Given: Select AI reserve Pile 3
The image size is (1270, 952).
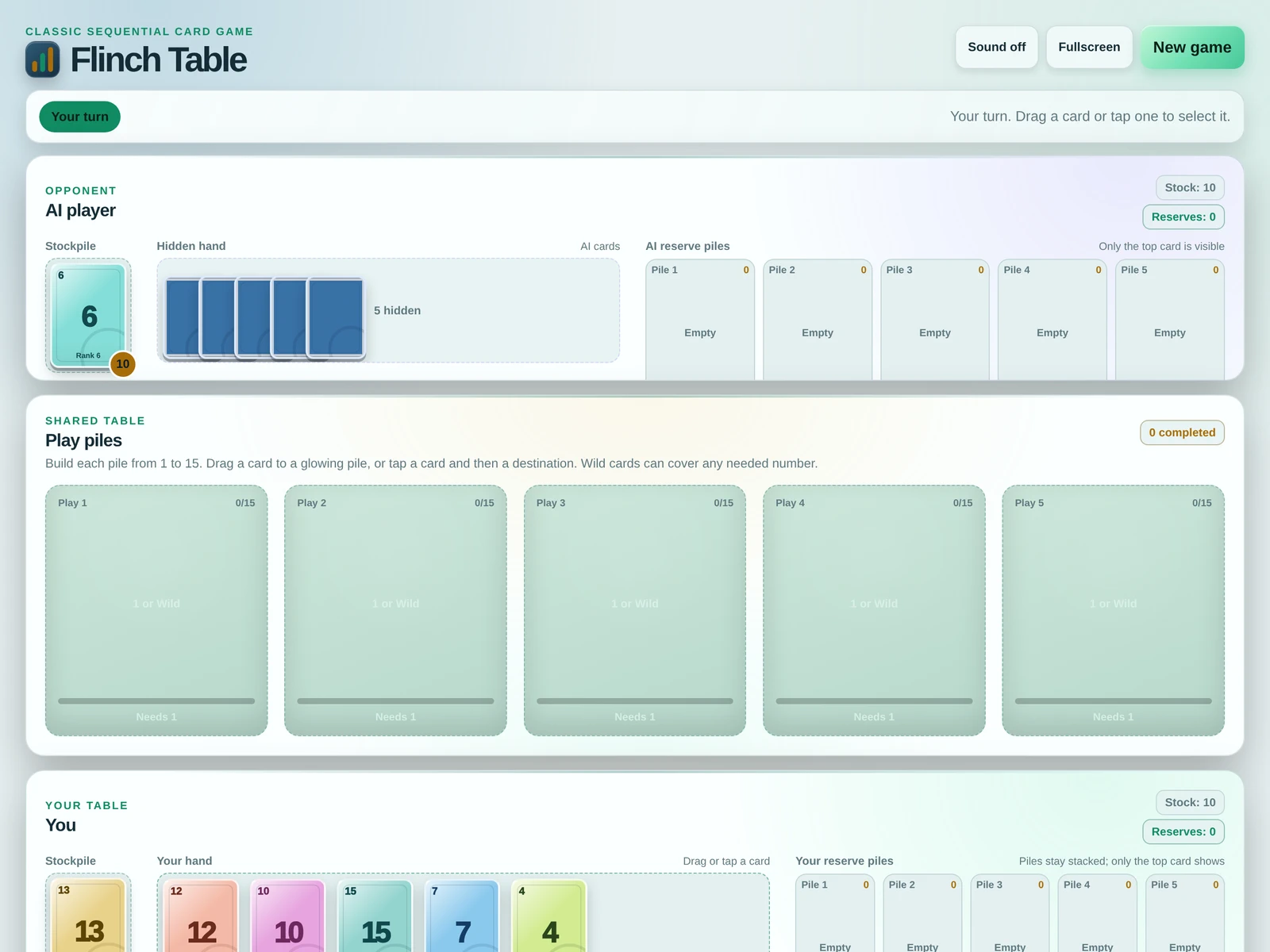Looking at the screenshot, I should click(935, 320).
